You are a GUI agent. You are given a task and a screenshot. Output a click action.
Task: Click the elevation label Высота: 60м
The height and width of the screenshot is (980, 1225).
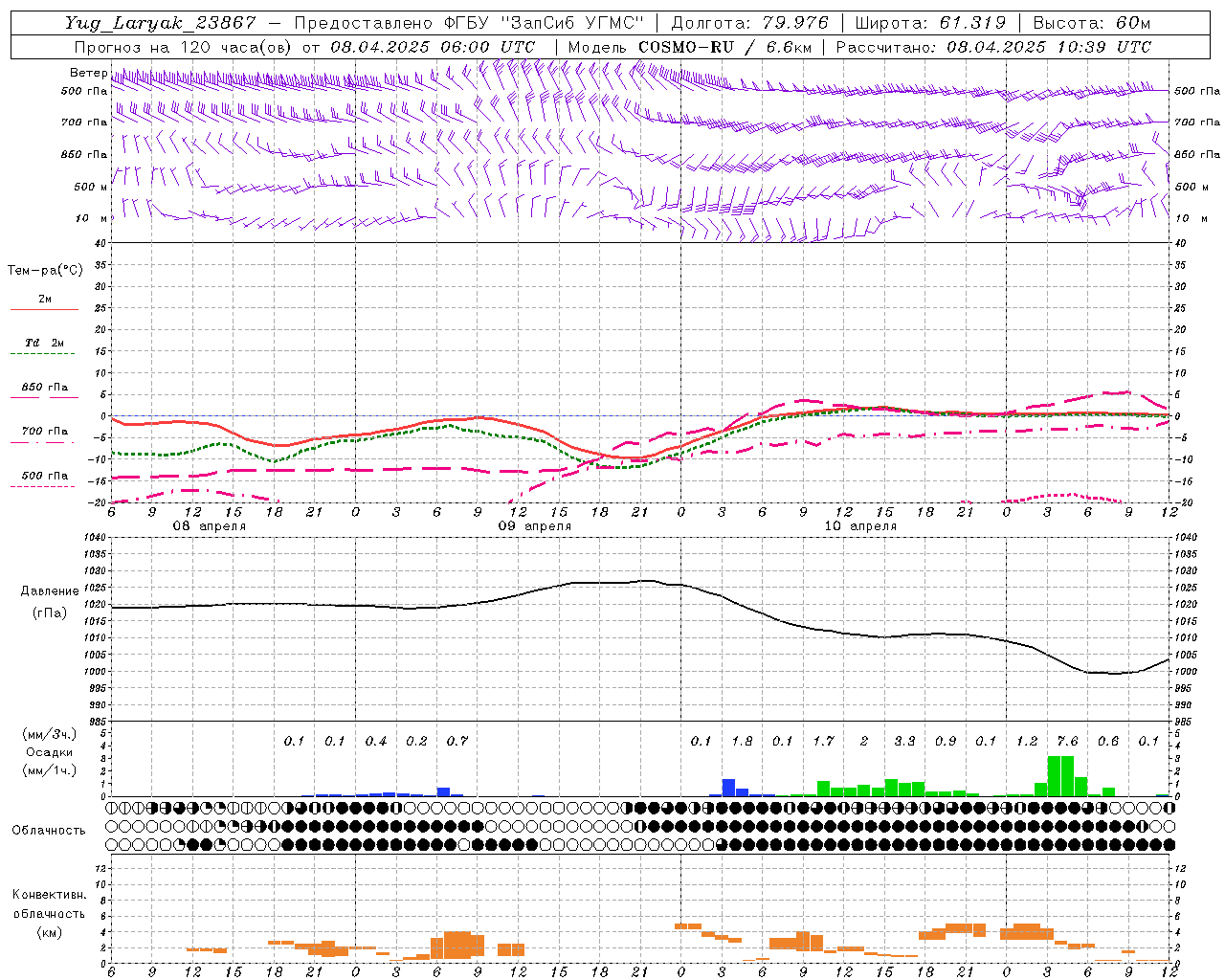pos(1092,23)
